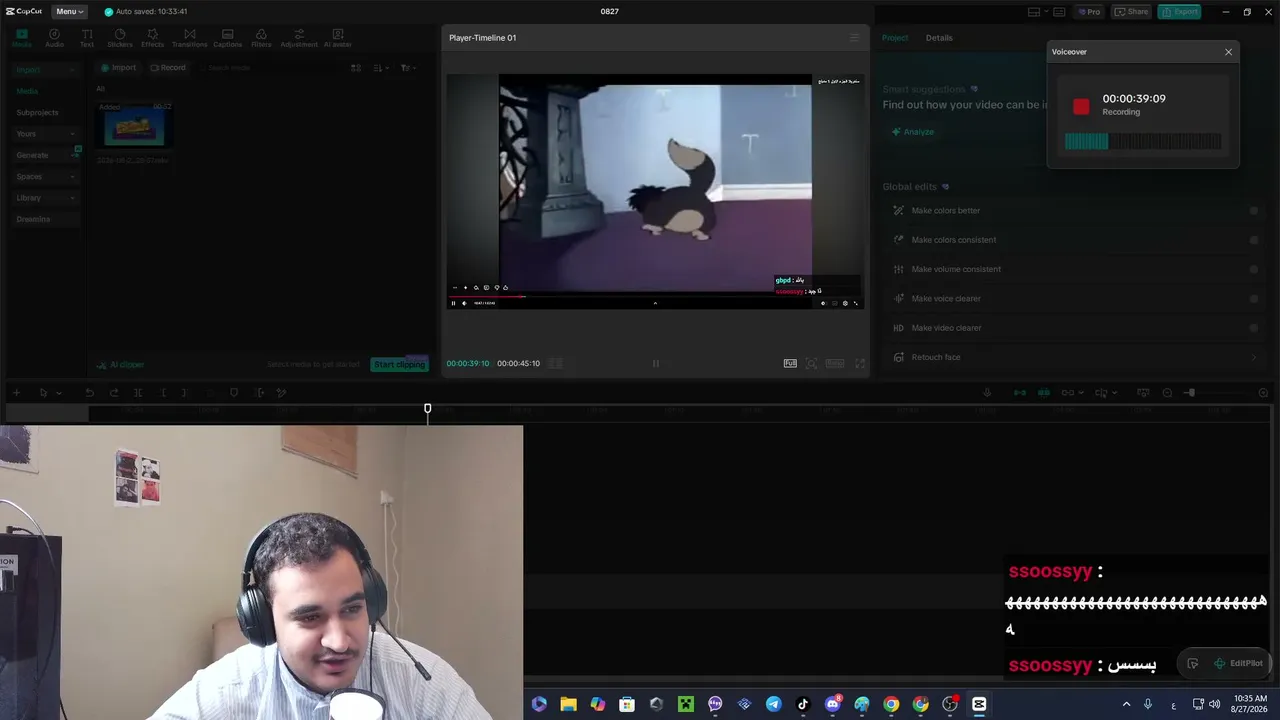
Task: Show hidden system tray icons
Action: coord(1126,704)
